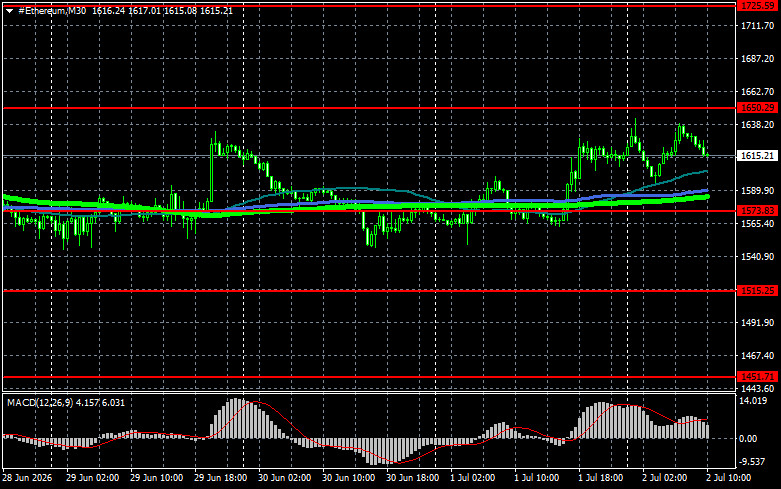This screenshot has width=781, height=489.
Task: Click the 1467.40 price axis value
Action: click(x=758, y=356)
